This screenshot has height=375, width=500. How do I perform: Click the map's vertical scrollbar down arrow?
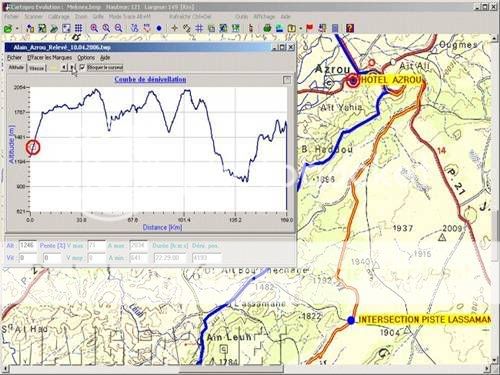pyautogui.click(x=495, y=360)
